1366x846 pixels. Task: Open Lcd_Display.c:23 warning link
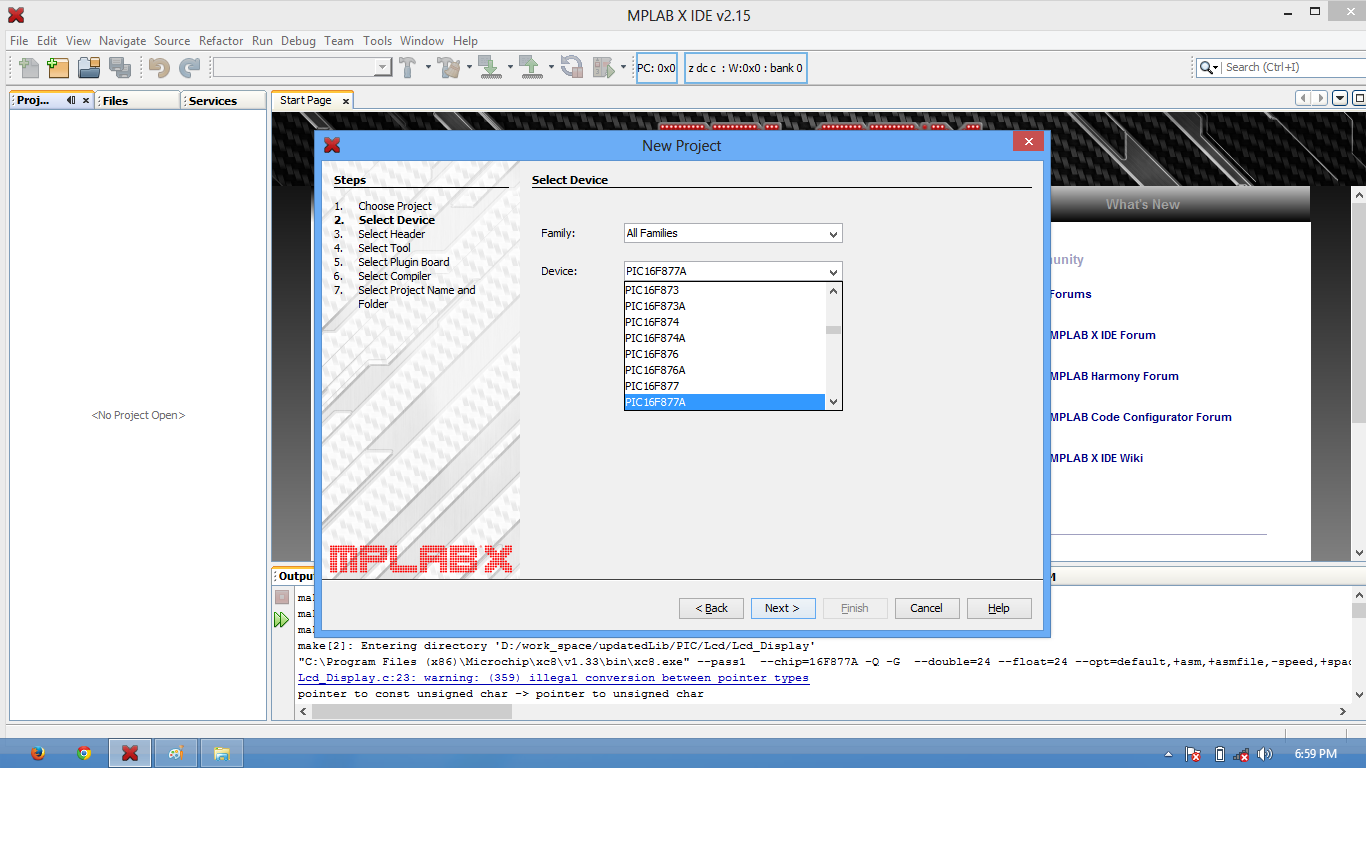(553, 678)
